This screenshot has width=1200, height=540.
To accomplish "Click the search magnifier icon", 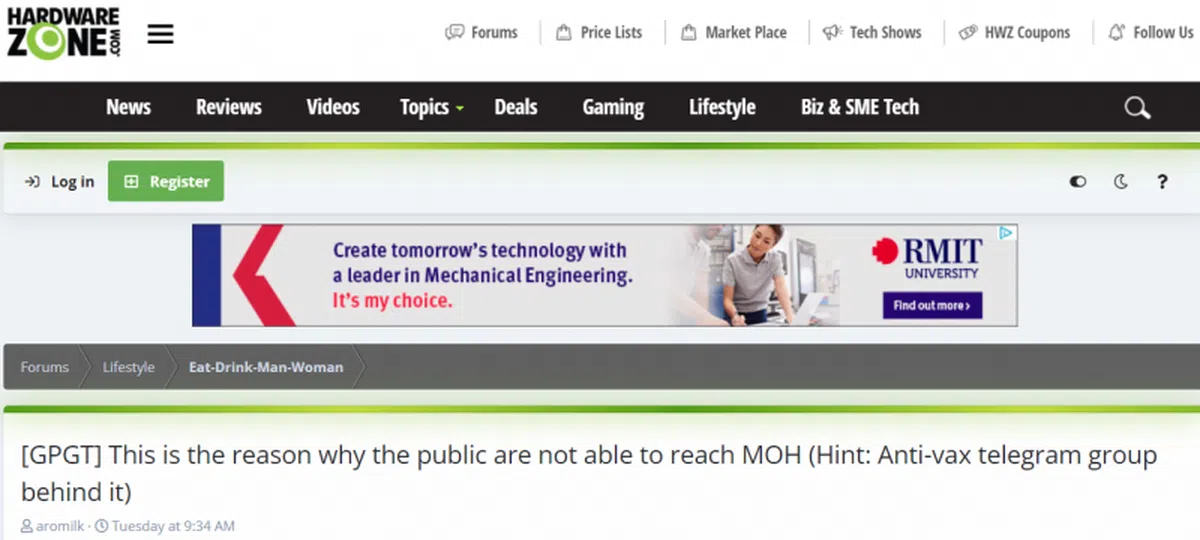I will [x=1137, y=108].
